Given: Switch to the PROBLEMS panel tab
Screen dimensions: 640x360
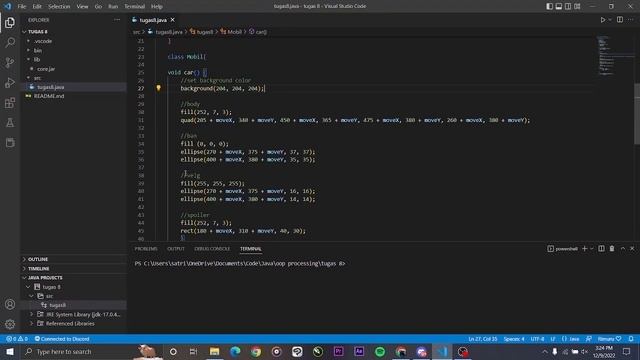Looking at the screenshot, I should click(x=146, y=249).
